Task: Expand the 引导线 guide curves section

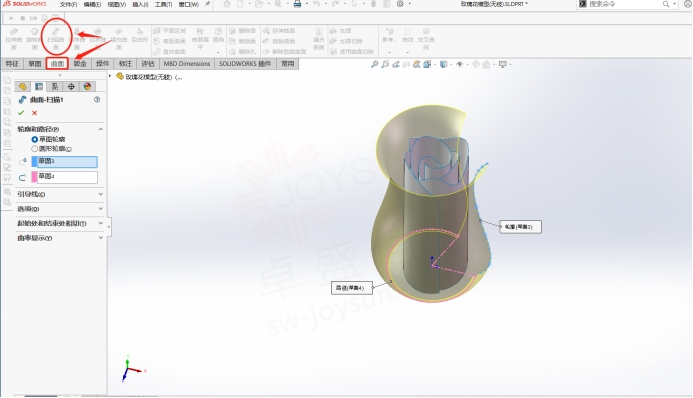Action: tap(101, 194)
